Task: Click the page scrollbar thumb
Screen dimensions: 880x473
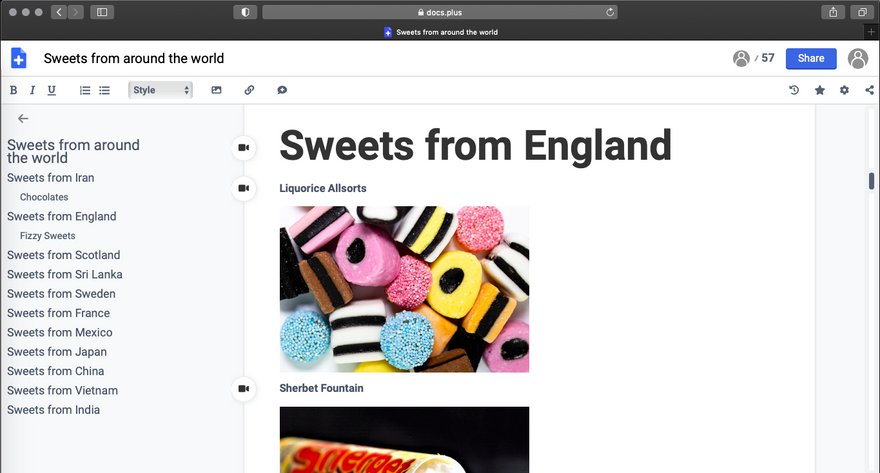Action: 871,181
